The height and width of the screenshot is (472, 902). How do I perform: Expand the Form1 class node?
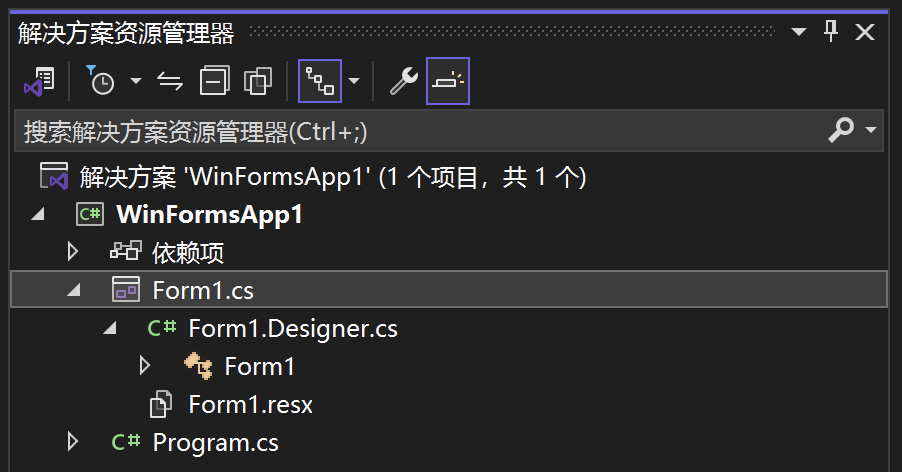click(144, 366)
